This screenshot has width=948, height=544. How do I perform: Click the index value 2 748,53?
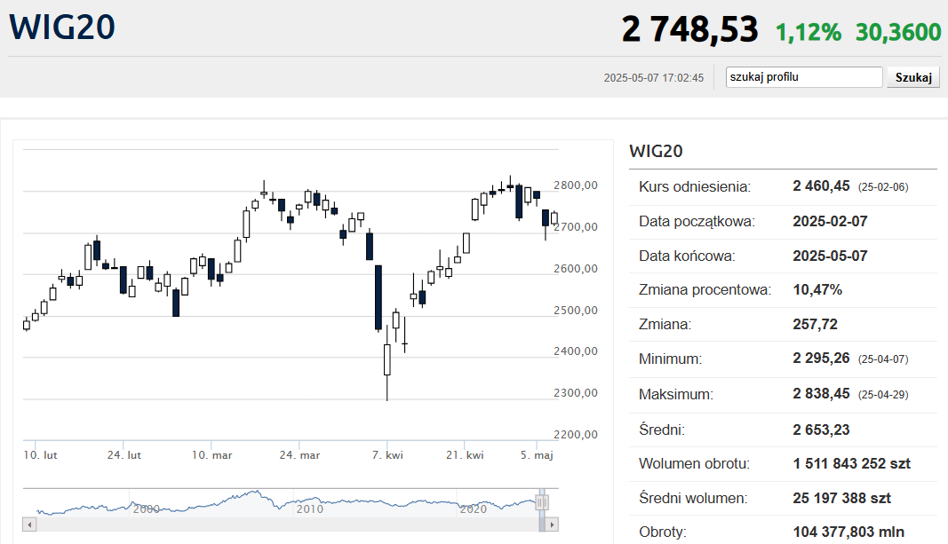[x=690, y=29]
